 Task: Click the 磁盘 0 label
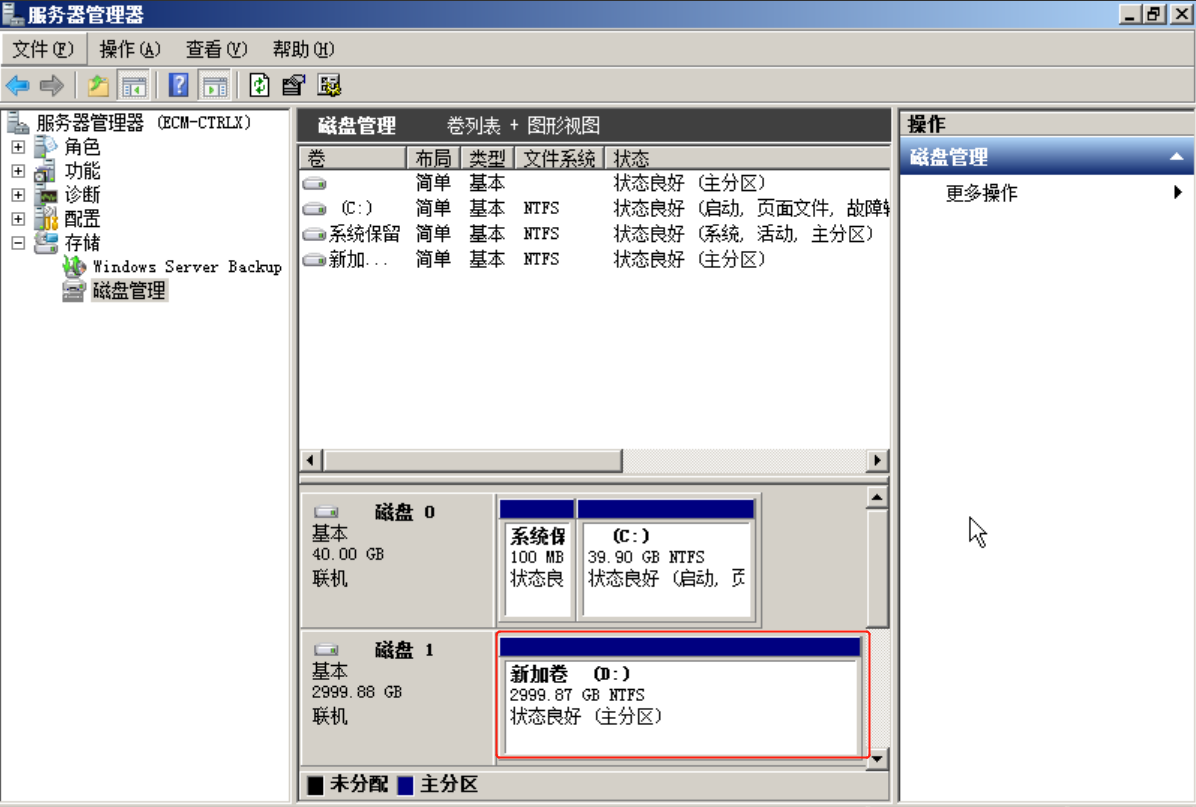(x=405, y=512)
